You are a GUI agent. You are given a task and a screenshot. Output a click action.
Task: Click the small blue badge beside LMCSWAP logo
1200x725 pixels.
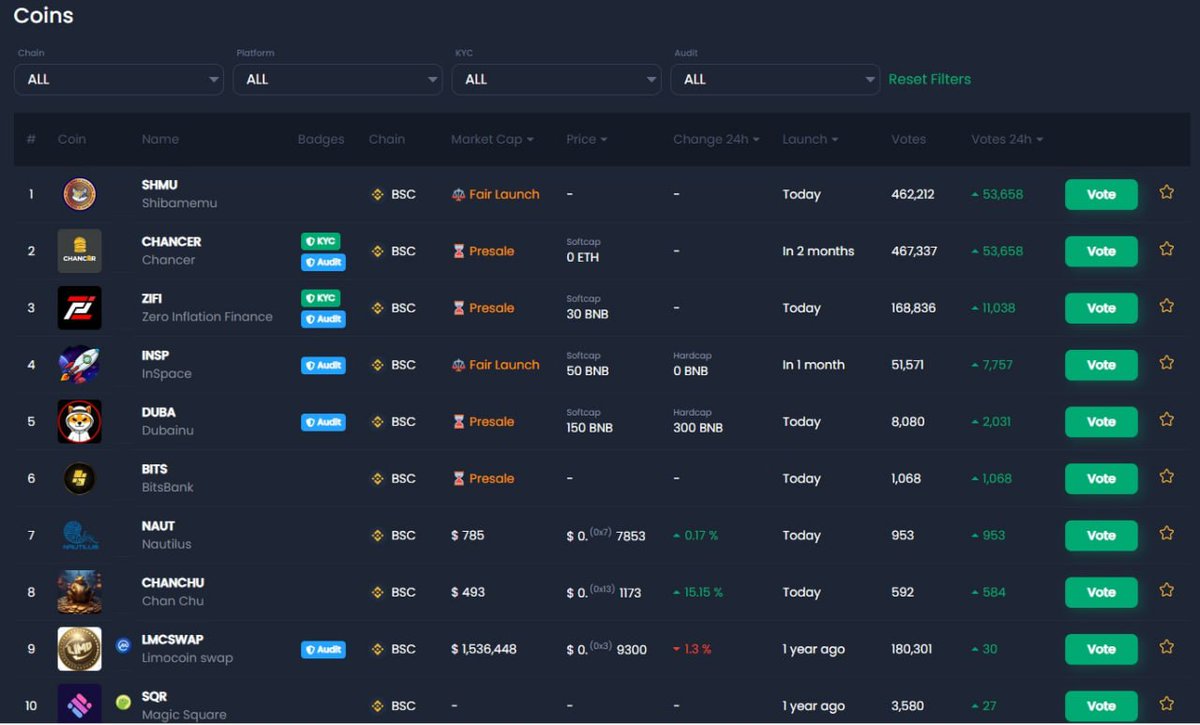point(123,646)
